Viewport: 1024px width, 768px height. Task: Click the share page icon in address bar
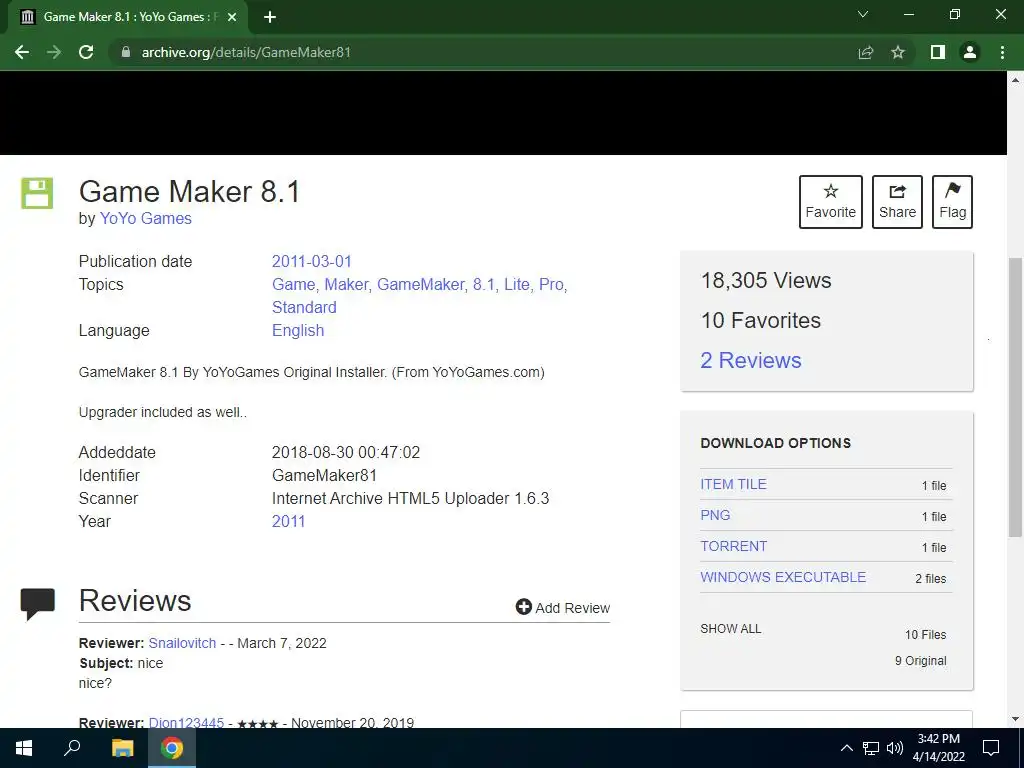click(866, 52)
